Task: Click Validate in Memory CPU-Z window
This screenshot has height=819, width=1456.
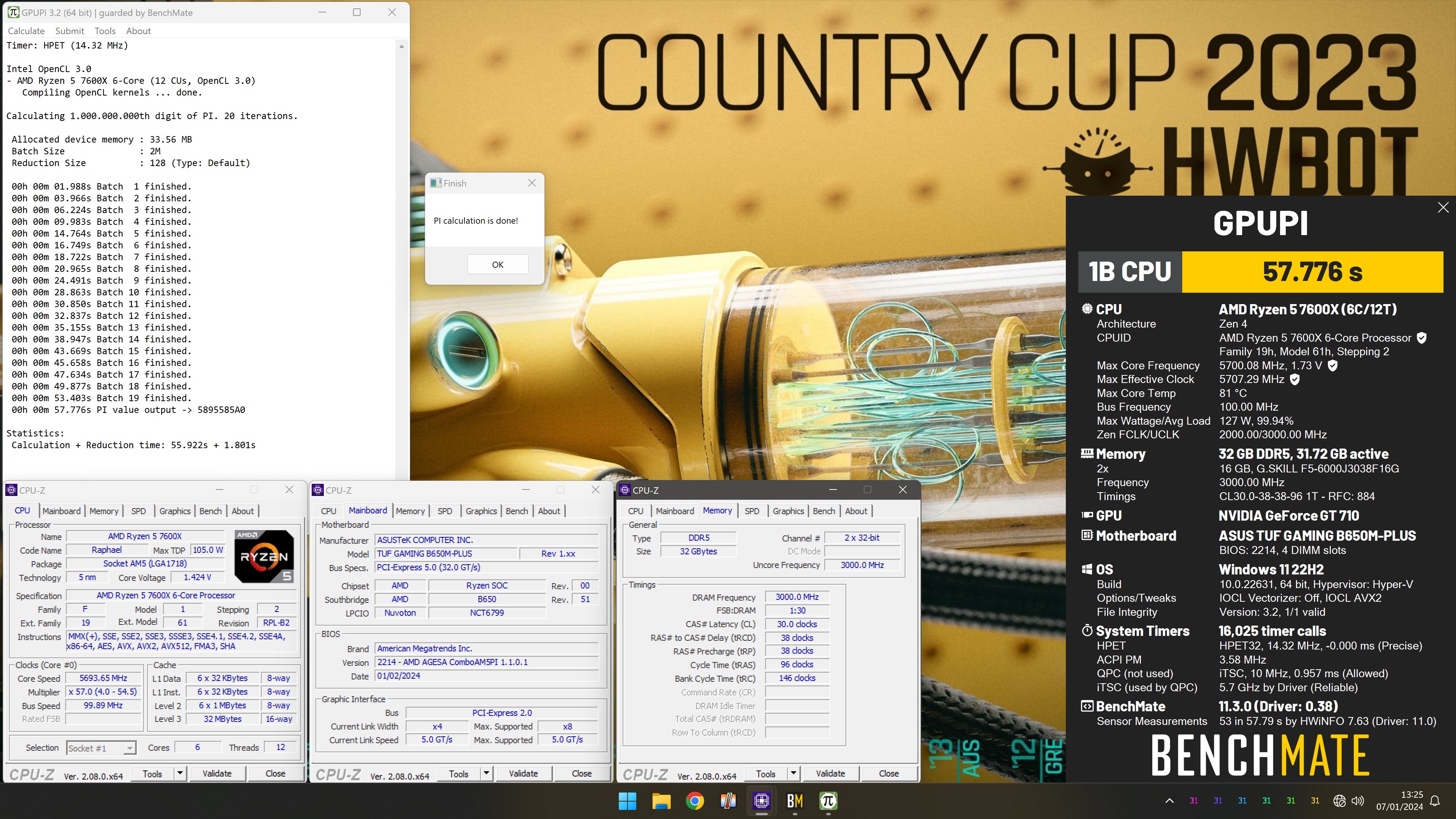Action: coord(830,773)
